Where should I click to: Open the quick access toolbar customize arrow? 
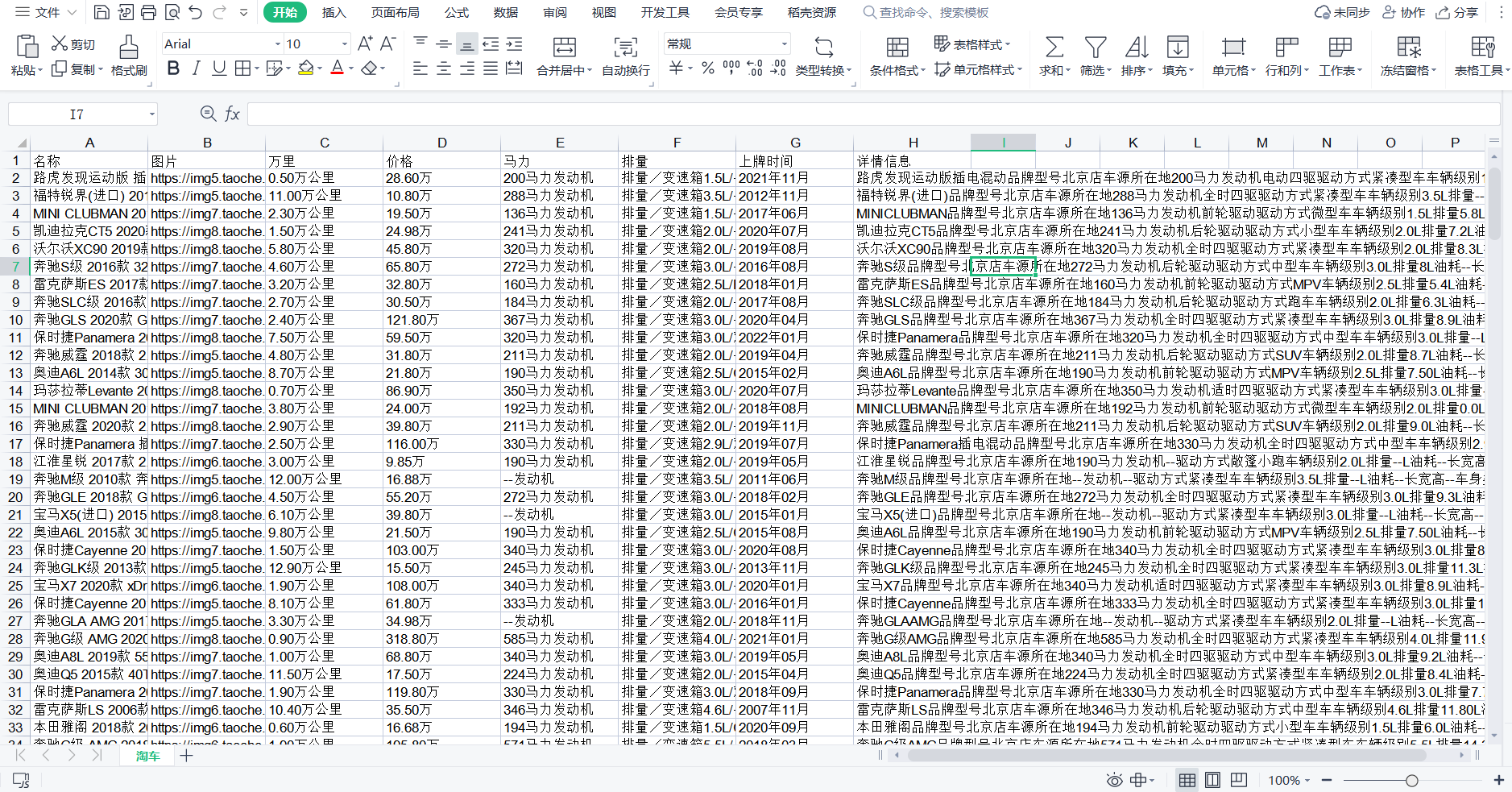tap(244, 12)
